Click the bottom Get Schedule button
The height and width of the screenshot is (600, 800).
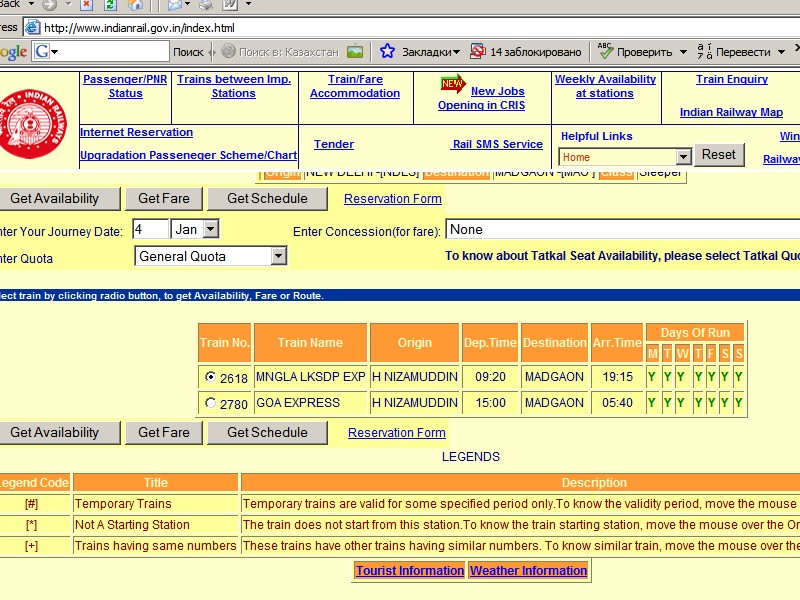[x=267, y=433]
